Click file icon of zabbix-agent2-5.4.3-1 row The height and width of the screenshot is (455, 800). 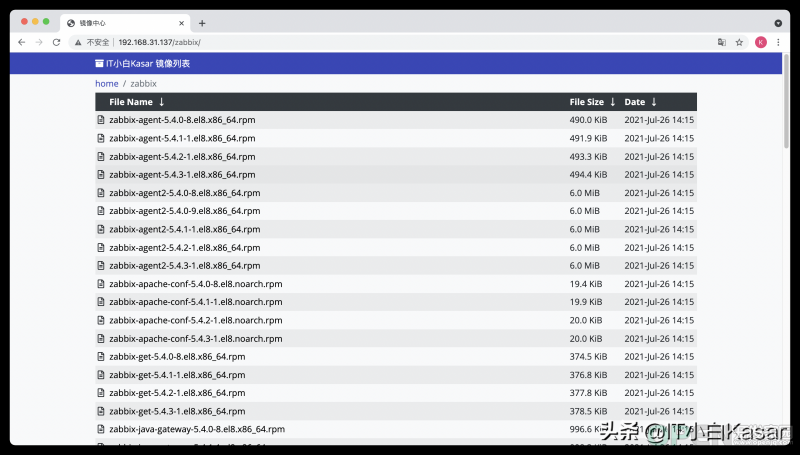(101, 265)
